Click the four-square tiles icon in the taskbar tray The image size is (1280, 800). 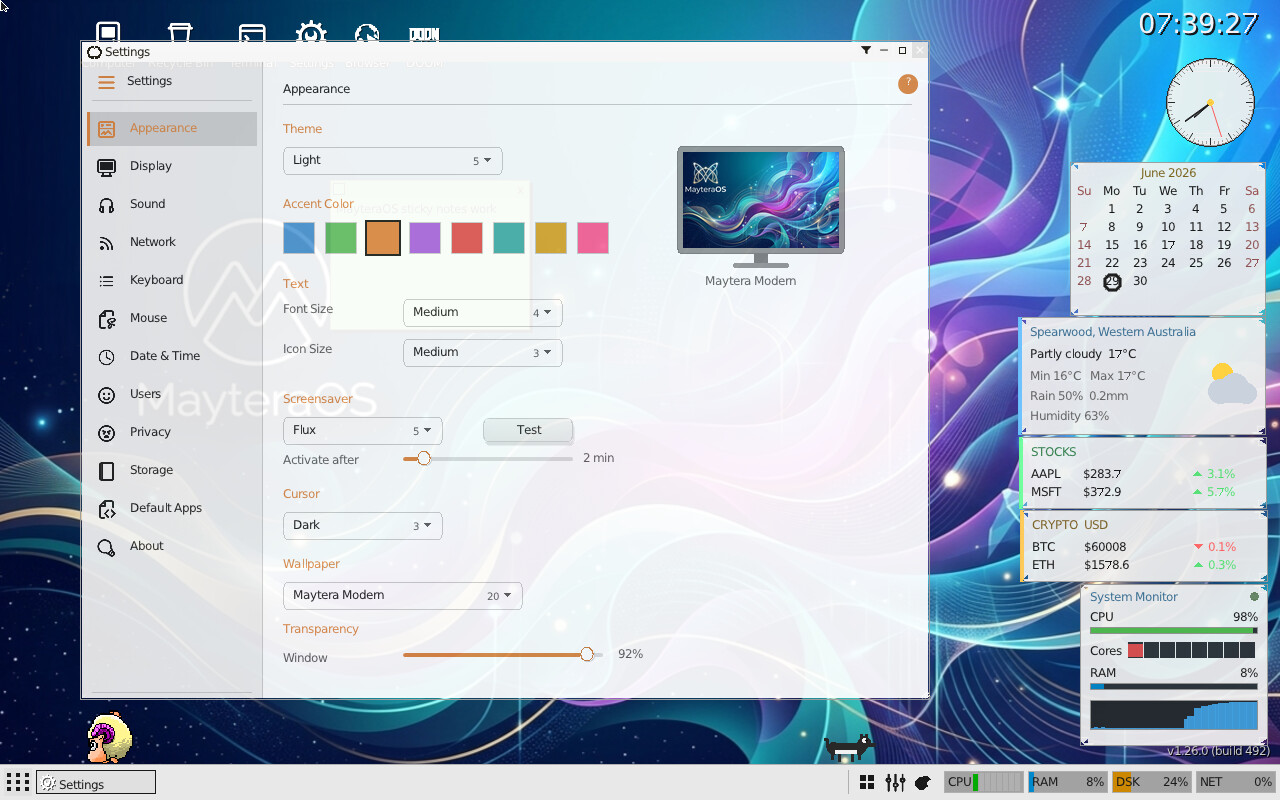(x=867, y=782)
